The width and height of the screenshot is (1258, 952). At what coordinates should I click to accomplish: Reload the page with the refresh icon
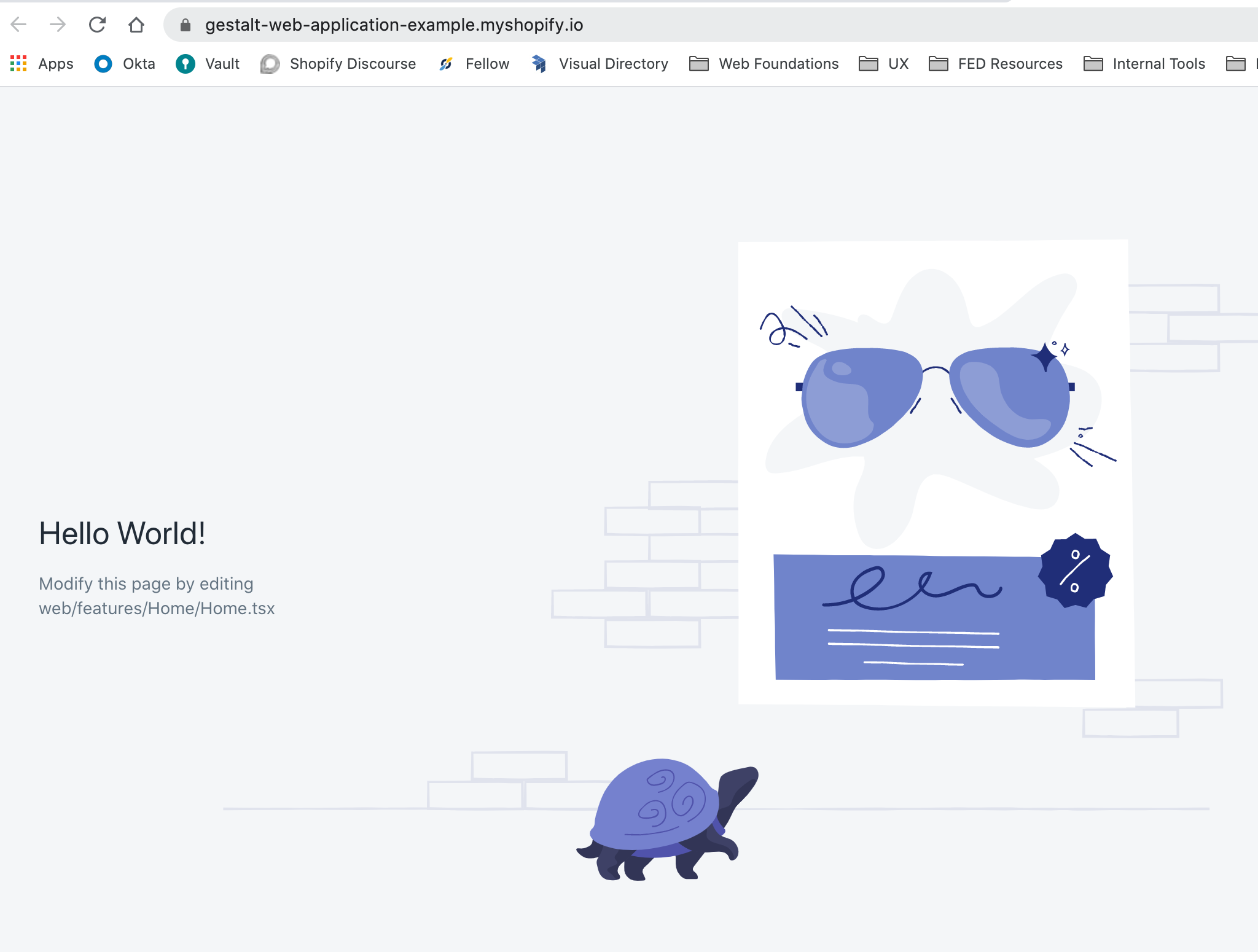click(x=97, y=25)
